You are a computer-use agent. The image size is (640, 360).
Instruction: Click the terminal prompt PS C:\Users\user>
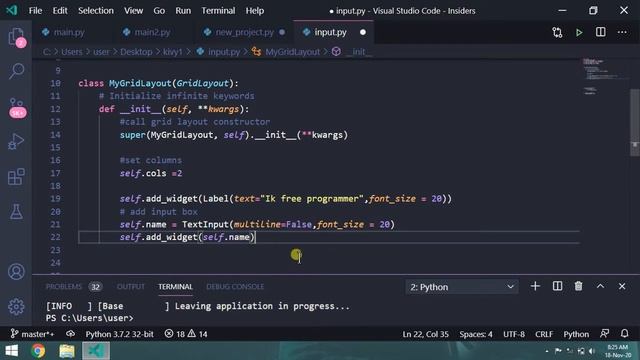click(x=89, y=318)
